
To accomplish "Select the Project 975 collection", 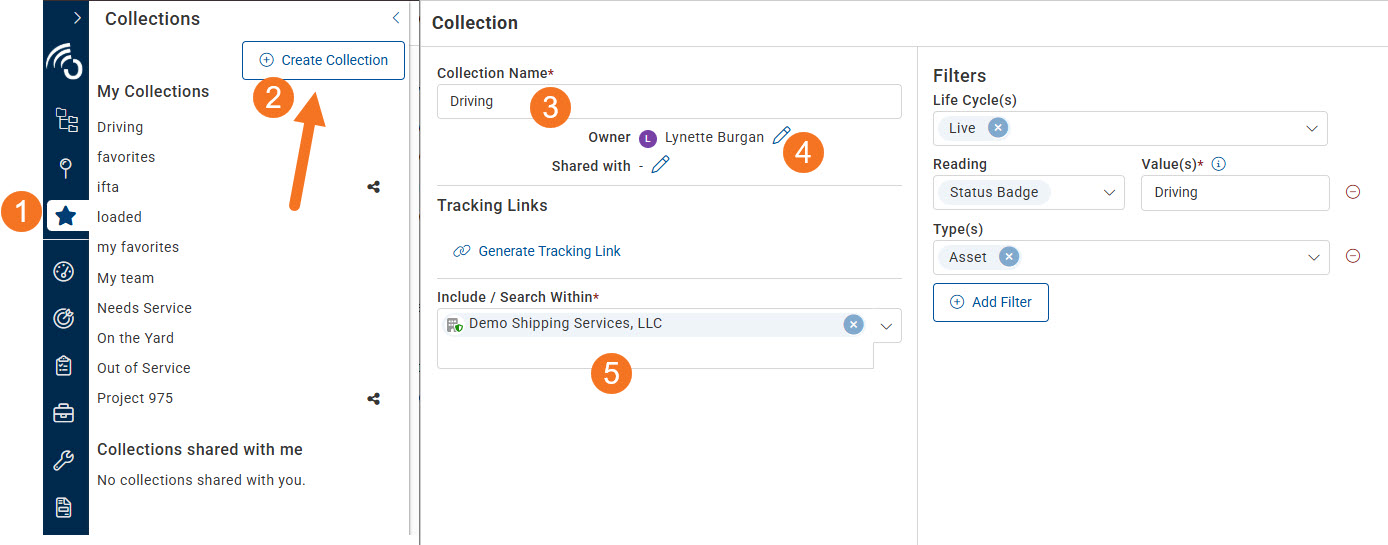I will pos(135,398).
